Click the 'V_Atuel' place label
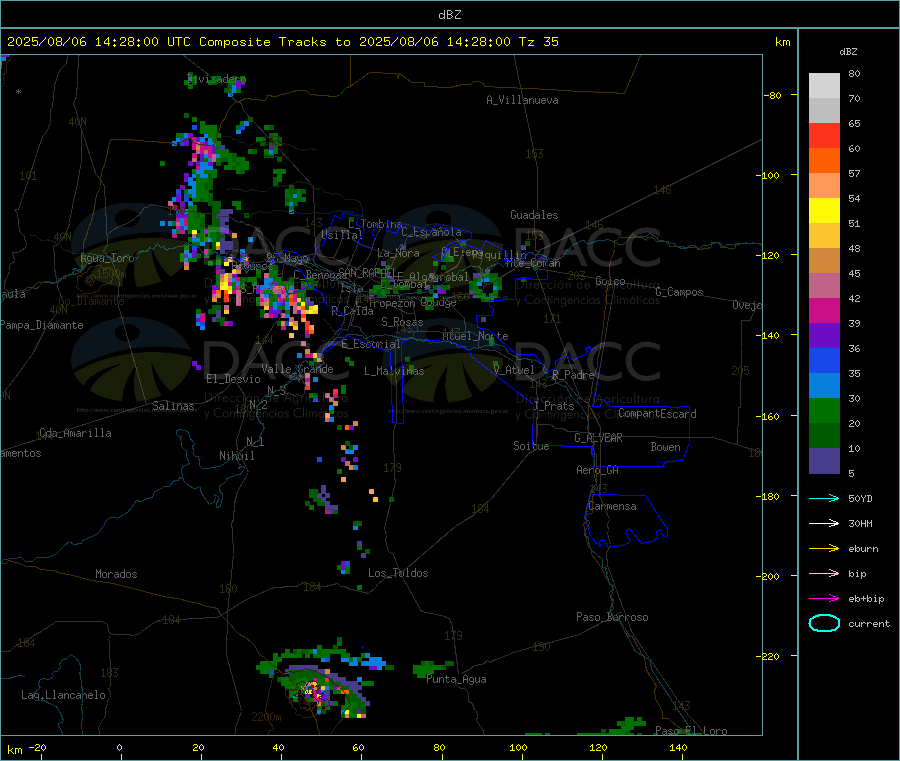Viewport: 900px width, 761px height. pos(514,370)
